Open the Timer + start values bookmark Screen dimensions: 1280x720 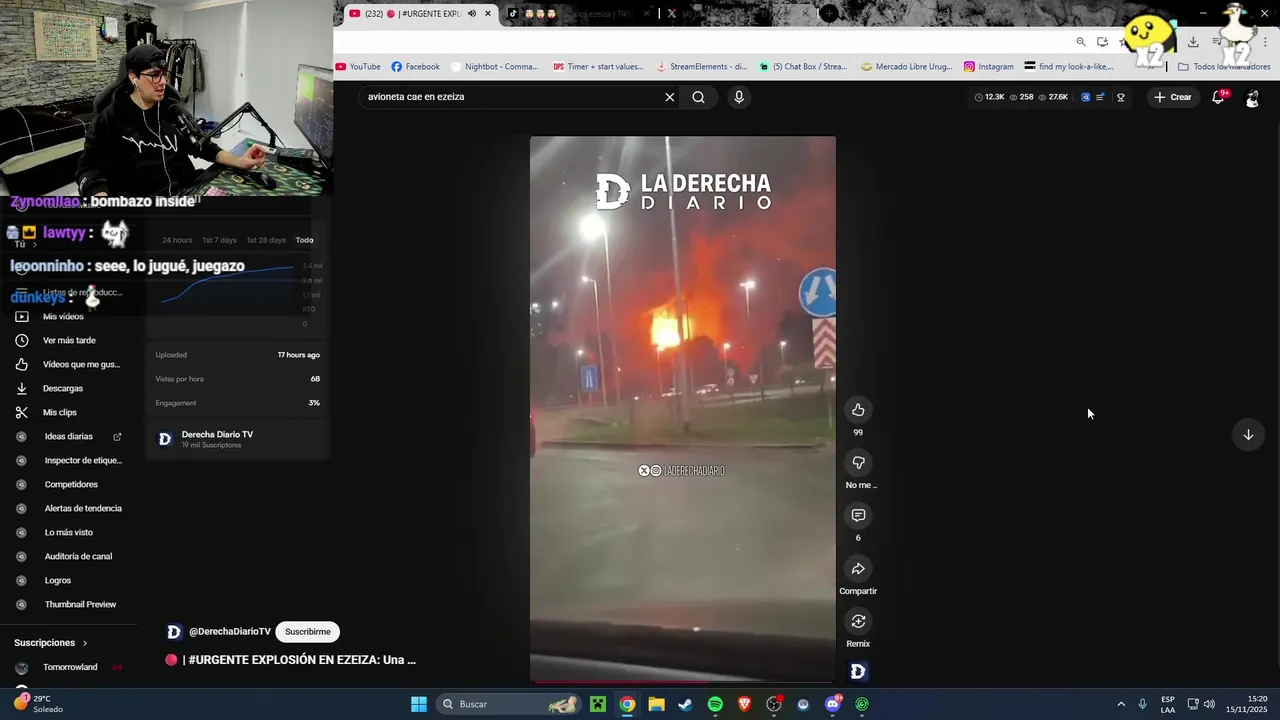(598, 67)
